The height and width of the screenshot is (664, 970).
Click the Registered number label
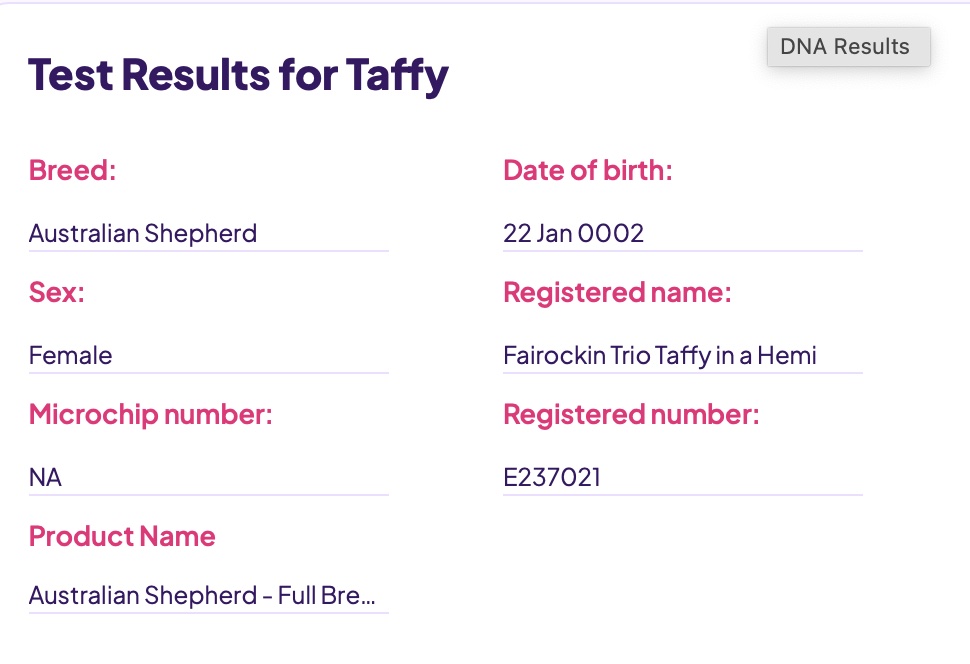[x=630, y=414]
